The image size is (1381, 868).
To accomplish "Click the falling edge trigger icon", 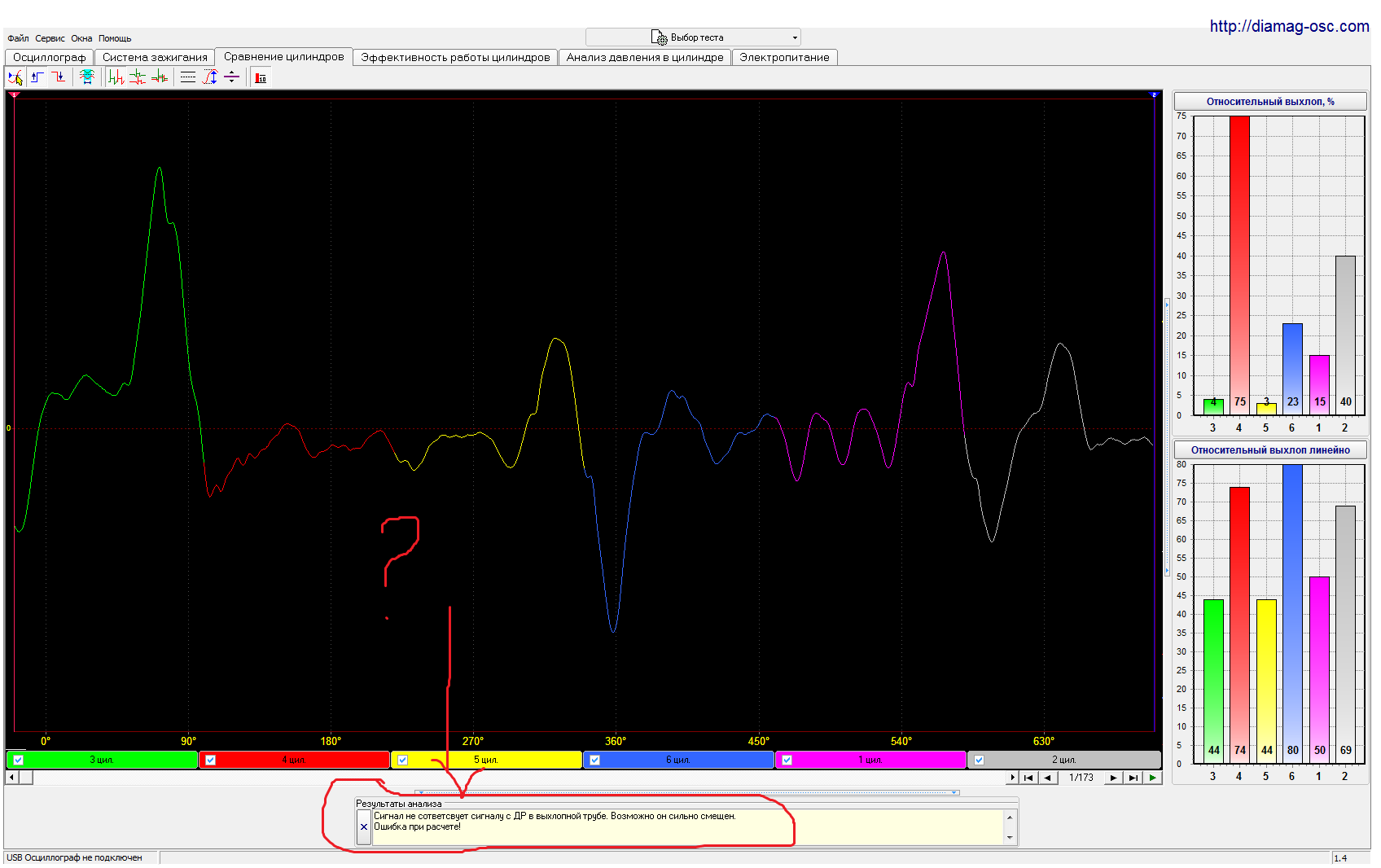I will (x=59, y=77).
